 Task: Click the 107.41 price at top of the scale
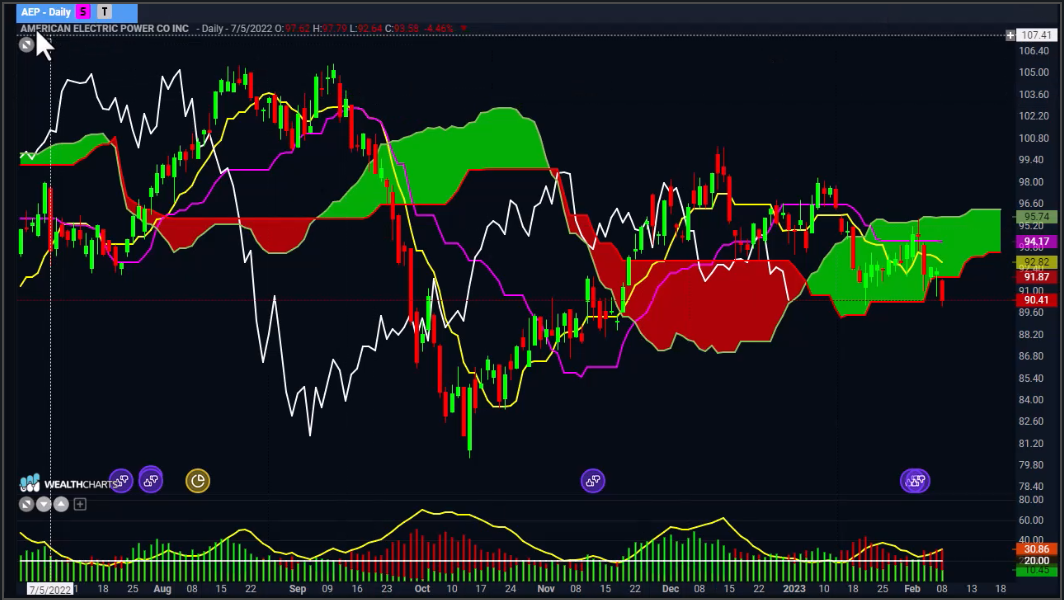(x=1036, y=35)
